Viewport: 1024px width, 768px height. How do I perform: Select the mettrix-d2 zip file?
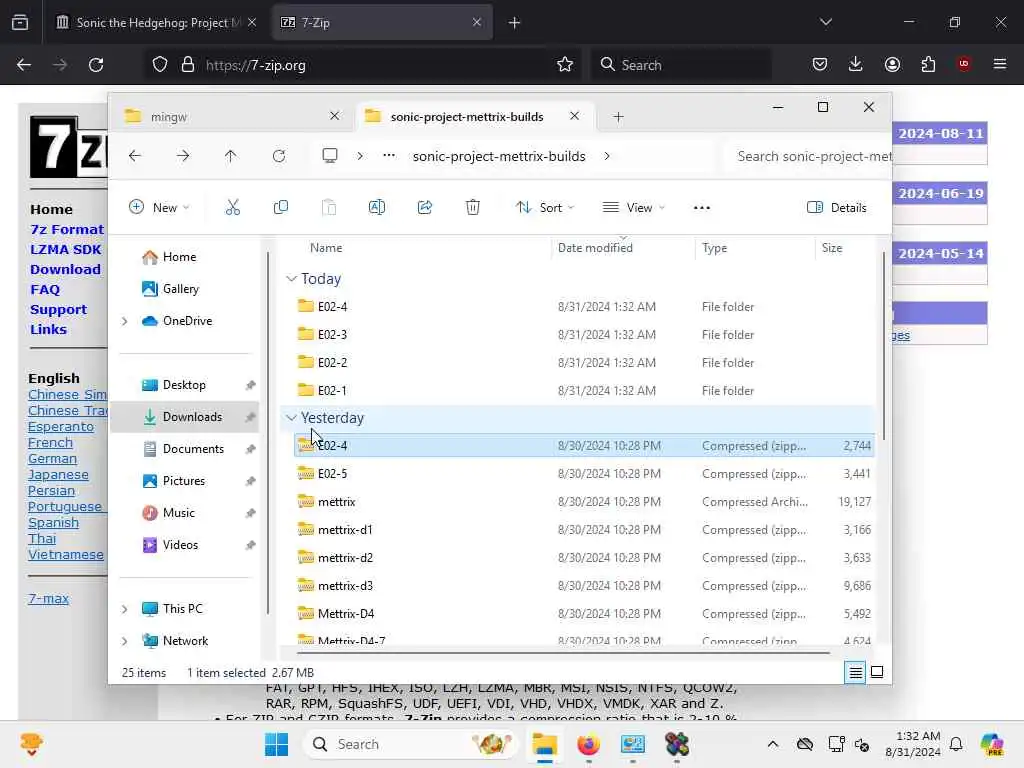pos(584,558)
